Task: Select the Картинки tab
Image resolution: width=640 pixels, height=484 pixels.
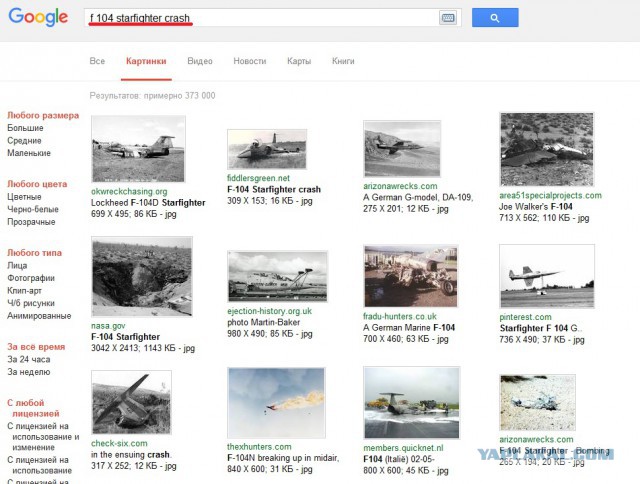Action: click(146, 61)
